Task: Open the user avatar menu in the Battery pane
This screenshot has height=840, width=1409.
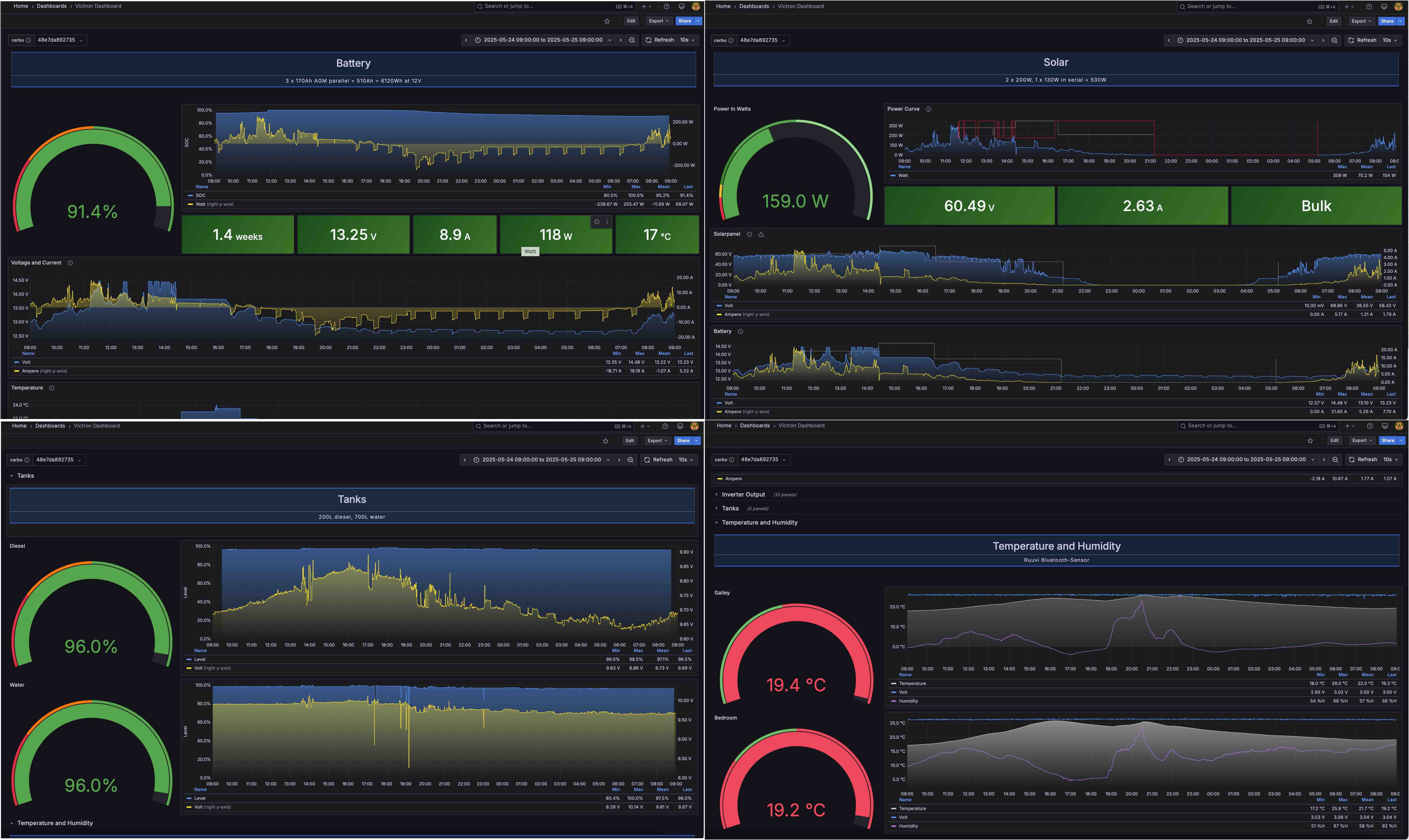Action: click(696, 6)
